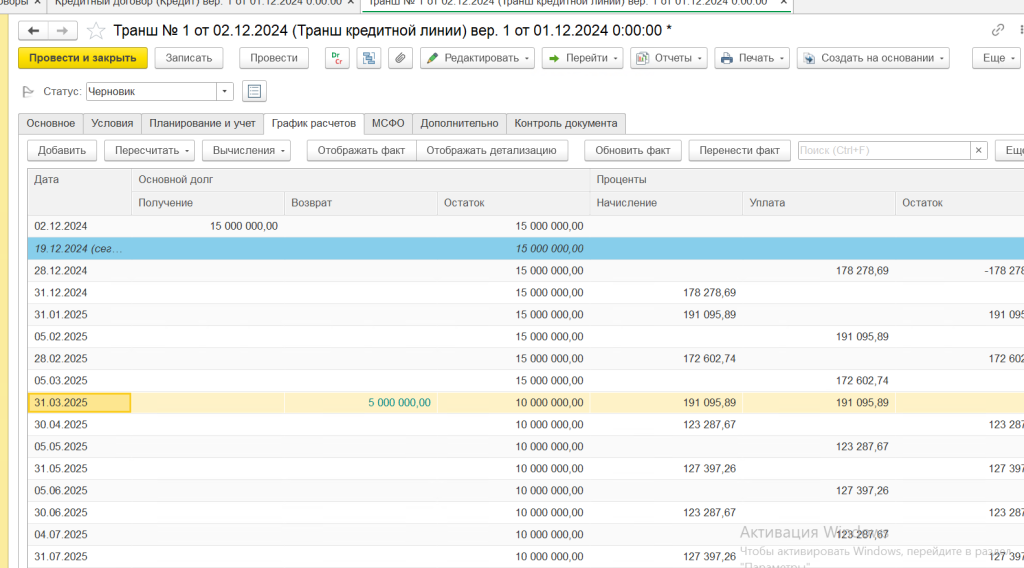Close the Кредитный договор tab
1024x568 pixels.
[x=351, y=3]
